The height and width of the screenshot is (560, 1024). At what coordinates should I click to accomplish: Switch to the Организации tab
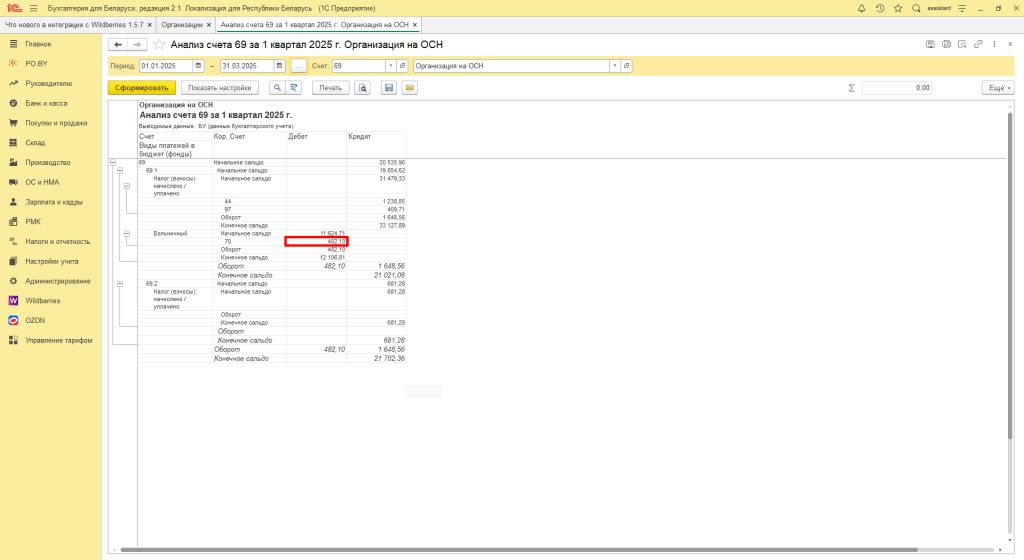pyautogui.click(x=182, y=24)
